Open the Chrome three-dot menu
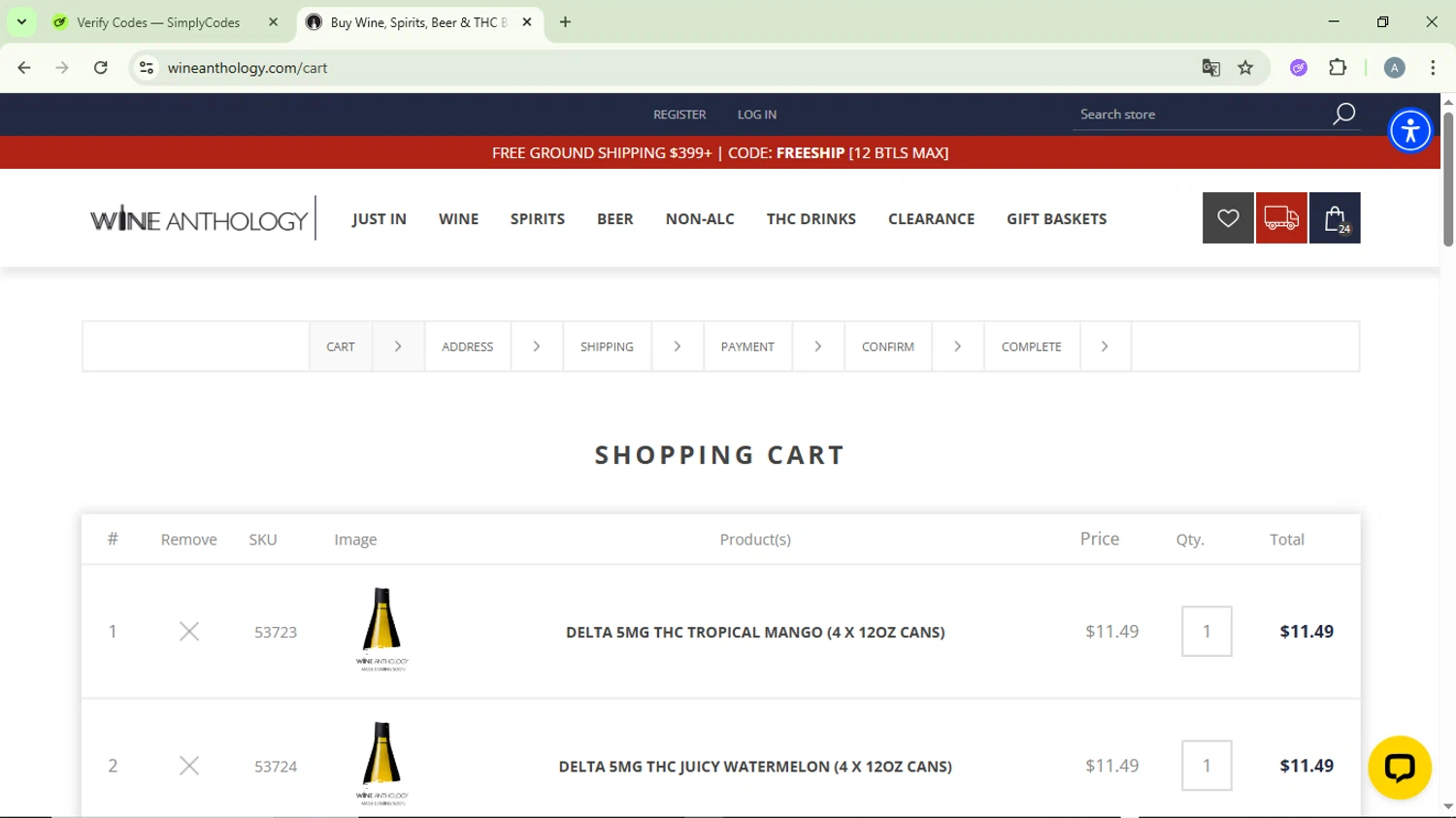This screenshot has width=1456, height=818. 1433,68
